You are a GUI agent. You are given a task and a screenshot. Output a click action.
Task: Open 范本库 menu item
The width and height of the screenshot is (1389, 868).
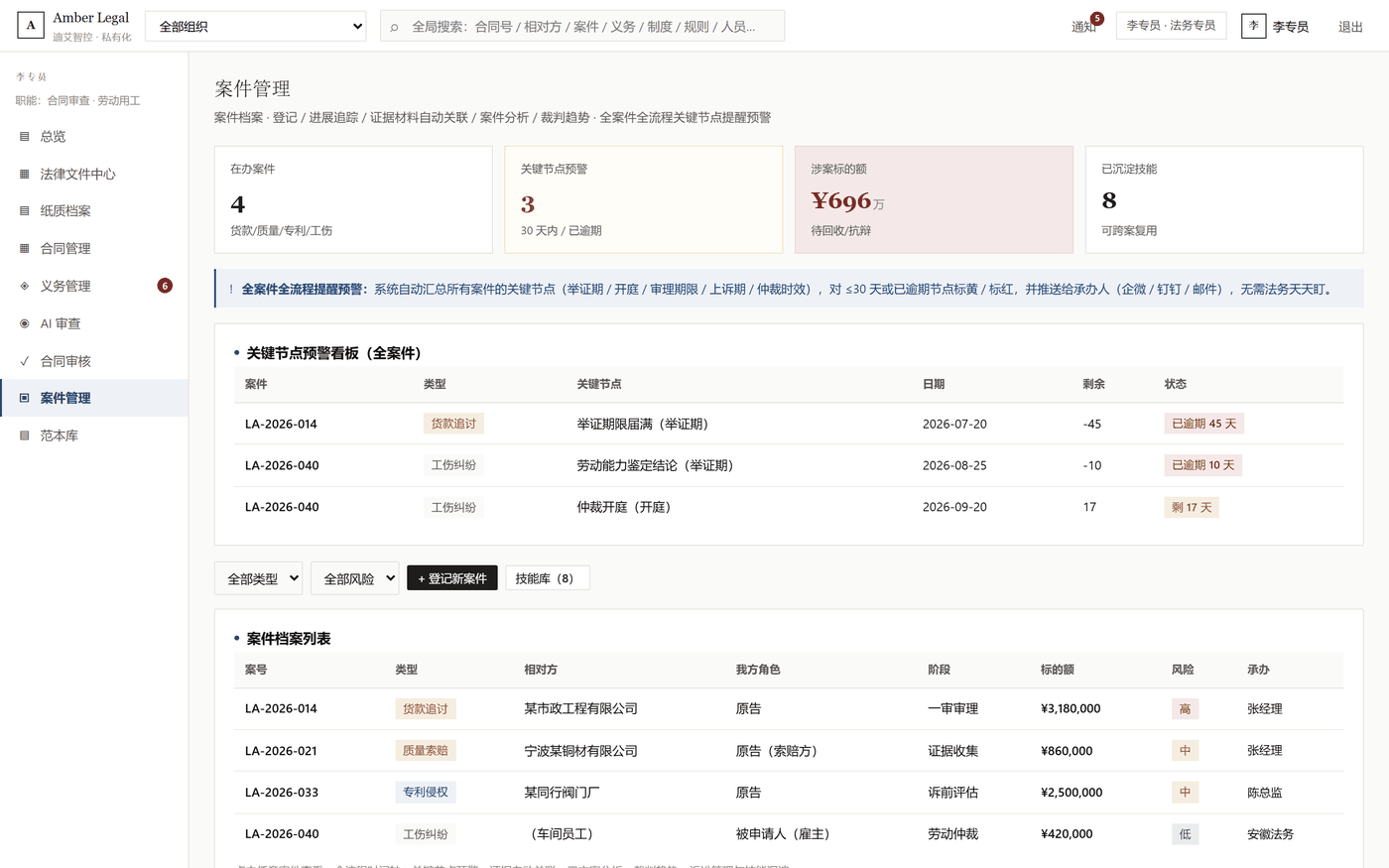93,435
